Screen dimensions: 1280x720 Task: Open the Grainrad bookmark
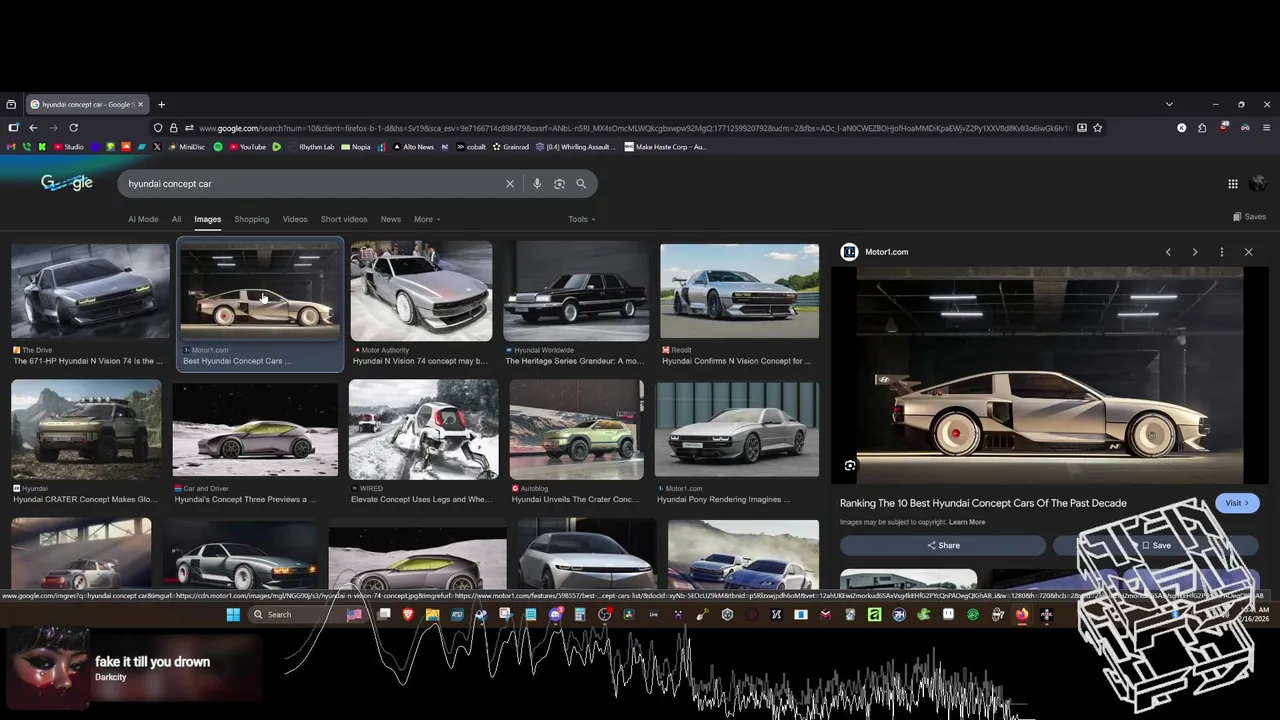(x=510, y=147)
